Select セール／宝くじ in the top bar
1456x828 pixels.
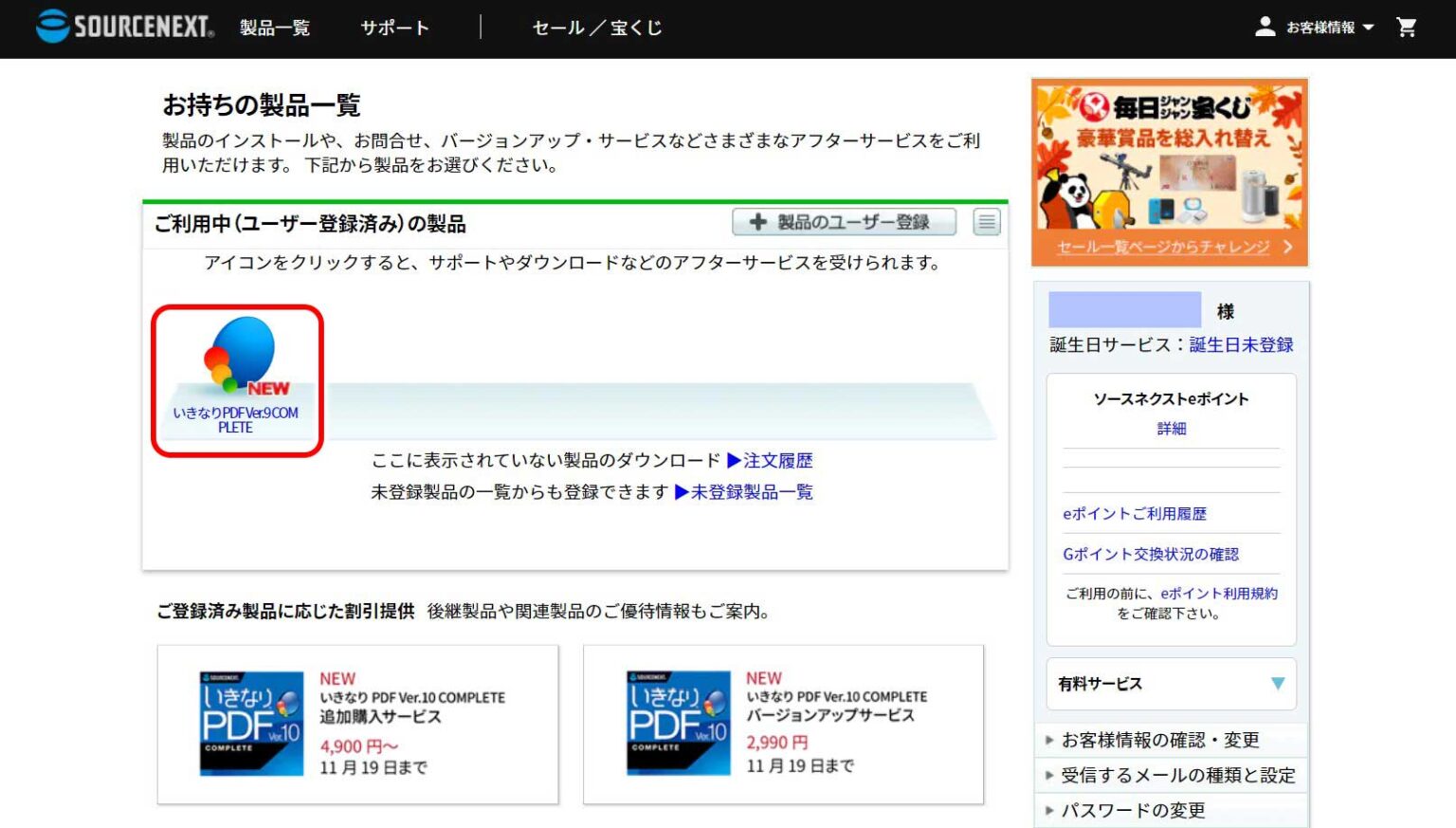tap(595, 28)
